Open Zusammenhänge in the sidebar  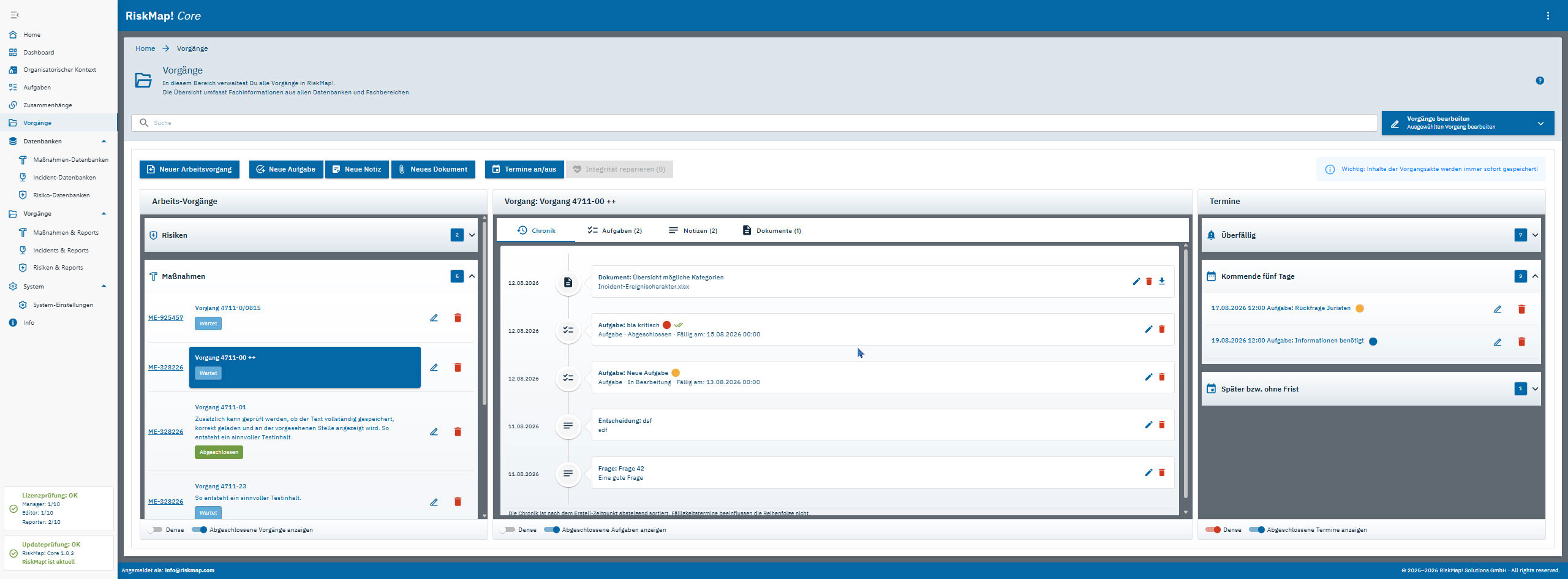click(x=47, y=105)
